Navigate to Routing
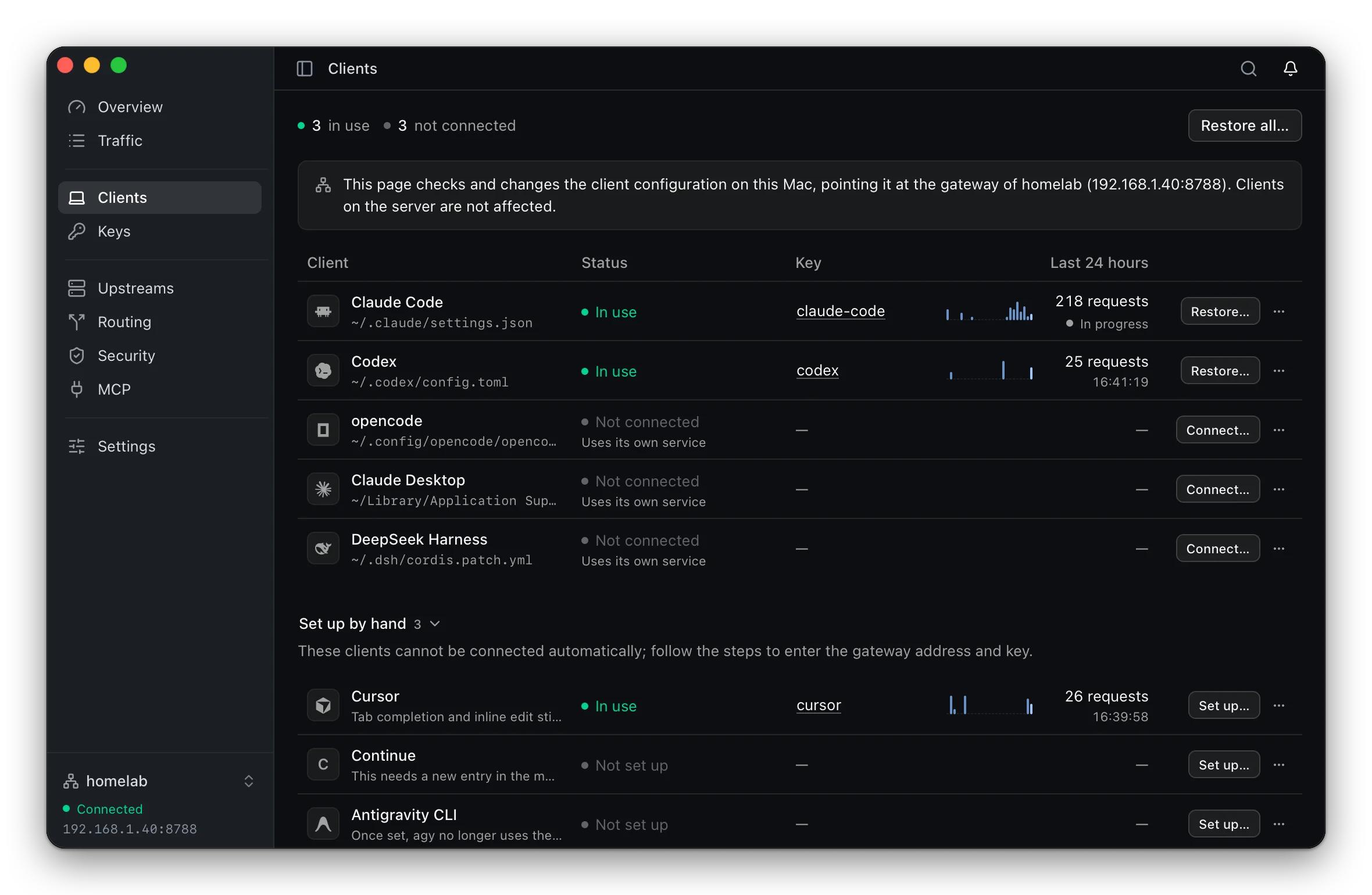The height and width of the screenshot is (895, 1372). coord(160,322)
